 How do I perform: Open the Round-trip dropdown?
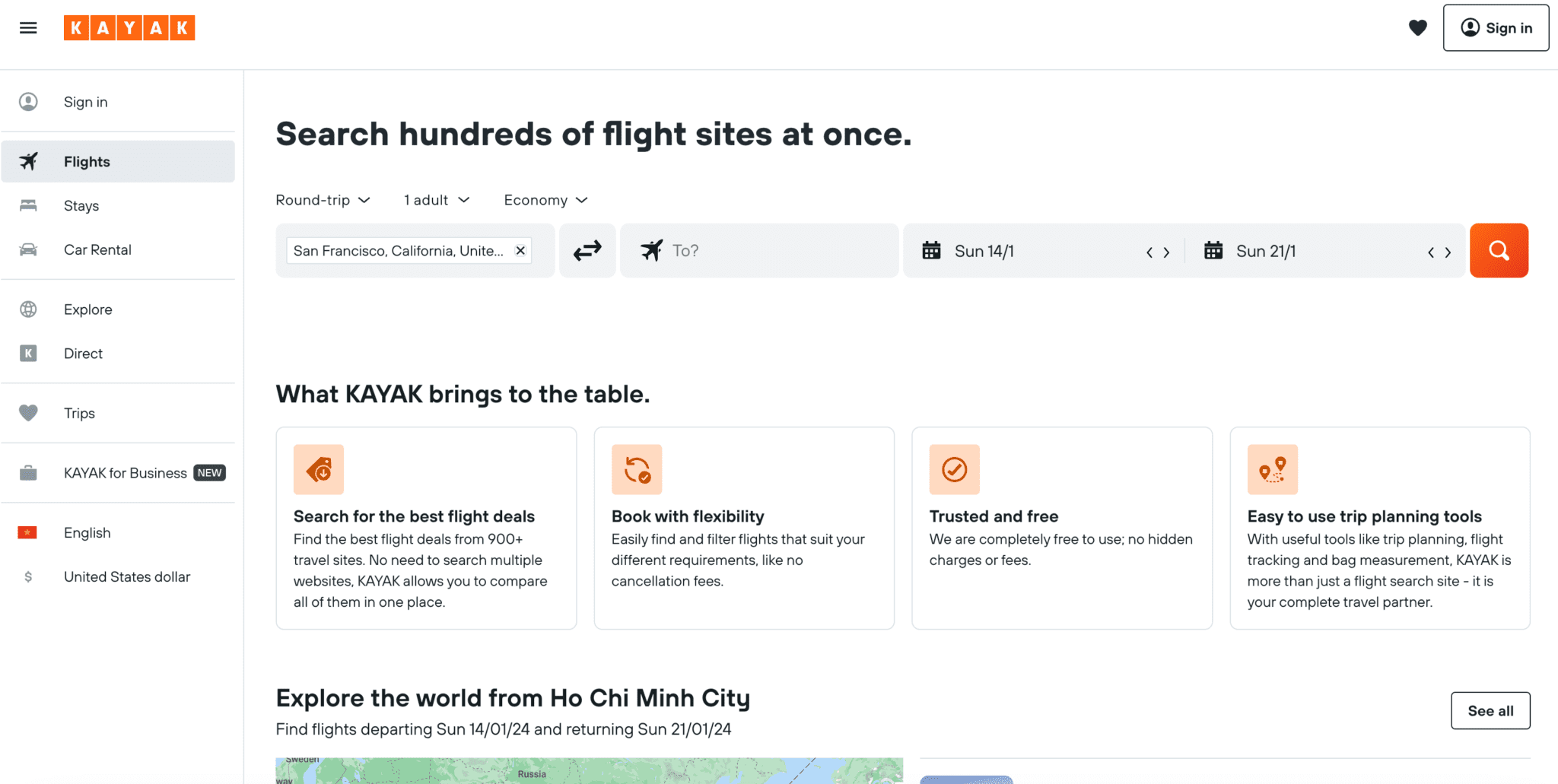point(322,199)
